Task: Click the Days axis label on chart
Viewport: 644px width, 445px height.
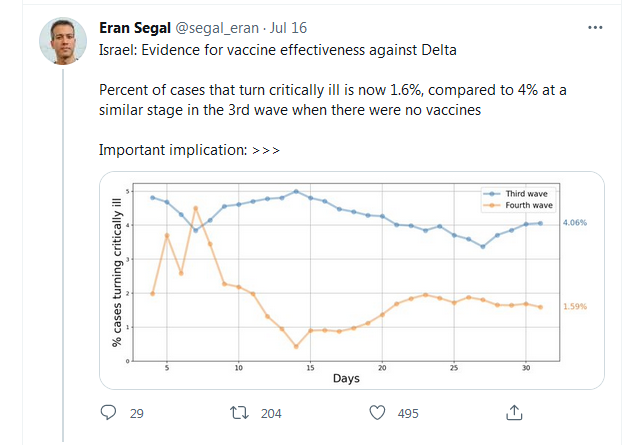Action: (x=345, y=380)
